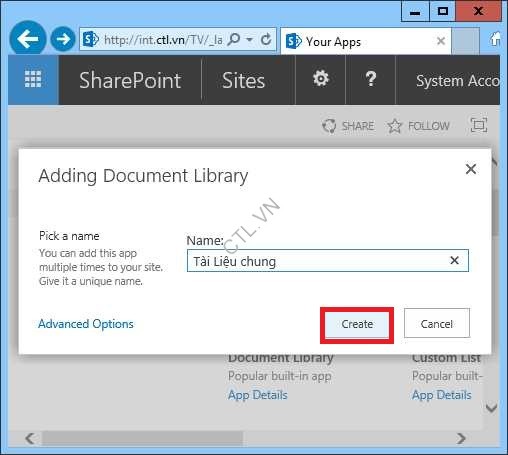Click the Focus on Content icon
Image resolution: width=508 pixels, height=455 pixels.
coord(479,125)
